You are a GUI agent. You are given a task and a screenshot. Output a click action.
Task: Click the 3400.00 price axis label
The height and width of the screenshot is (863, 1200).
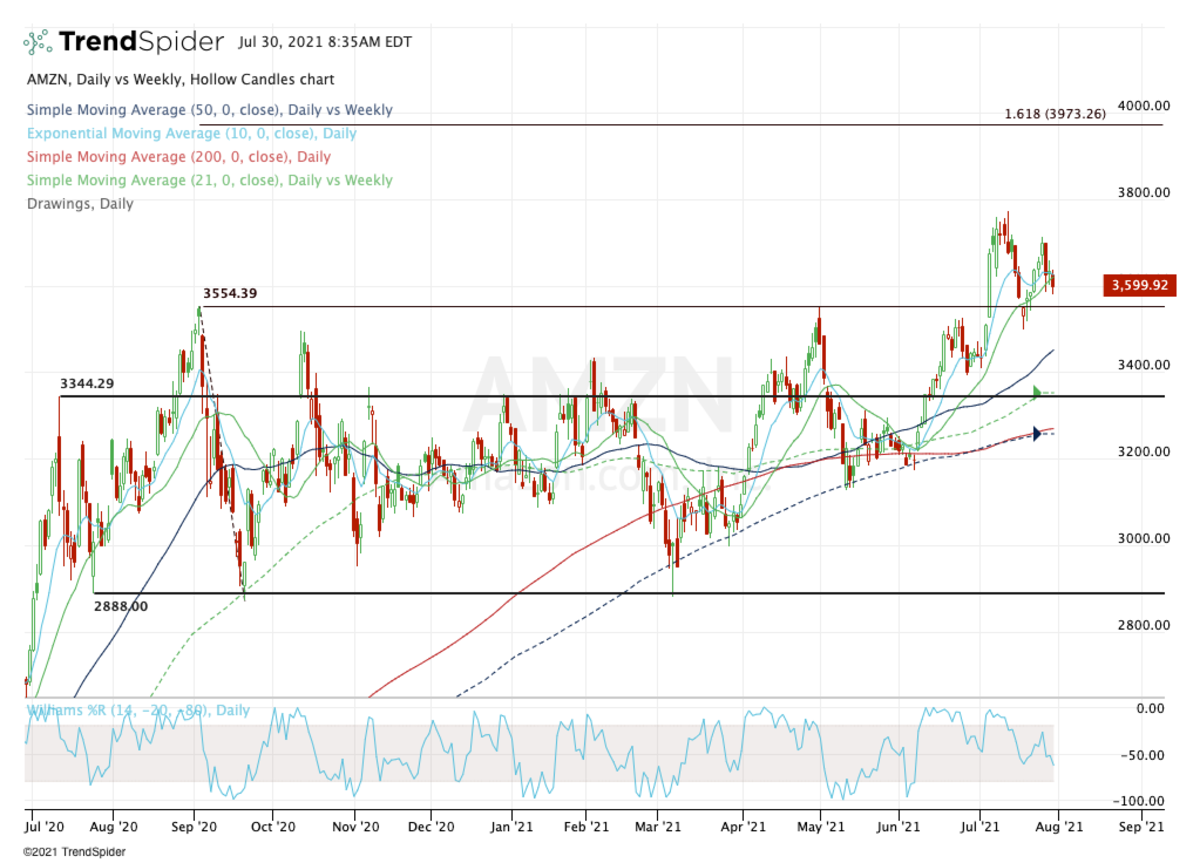coord(1144,365)
